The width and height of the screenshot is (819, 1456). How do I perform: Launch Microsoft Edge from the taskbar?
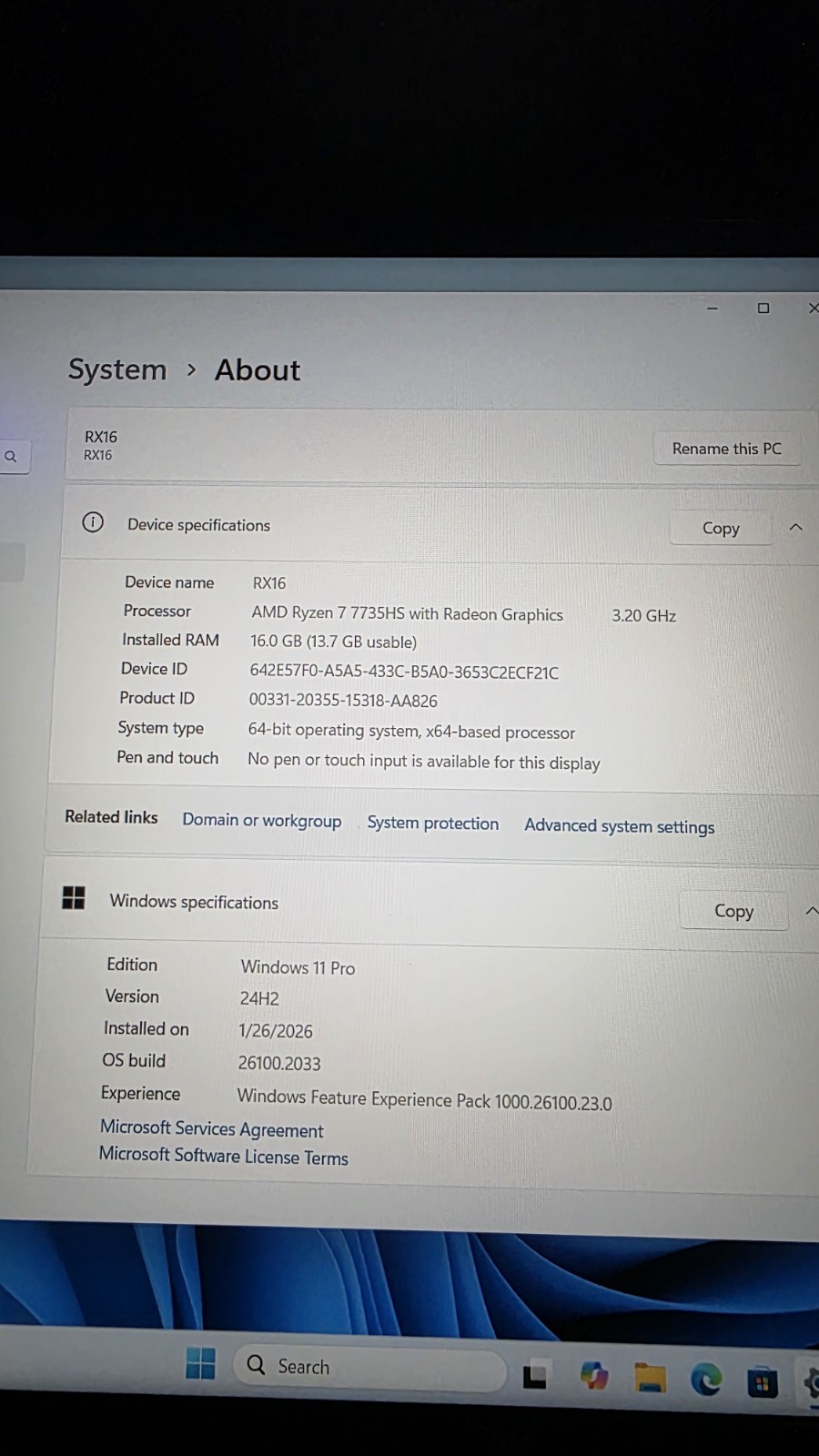click(706, 1380)
